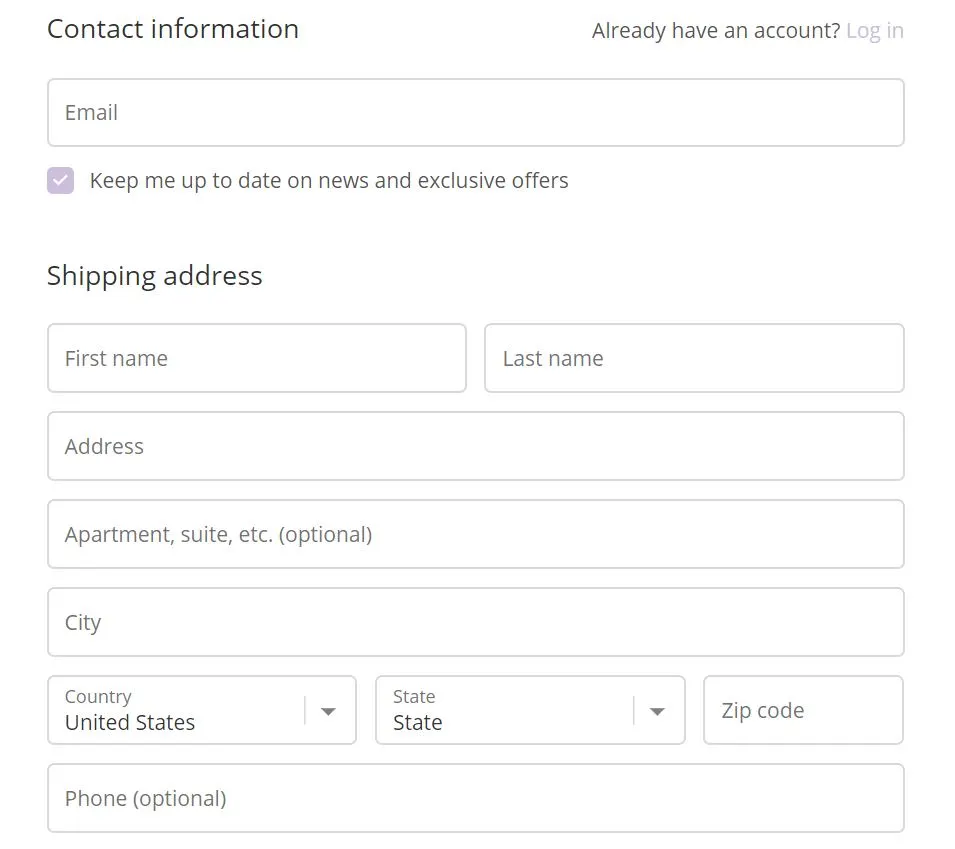This screenshot has width=955, height=849.
Task: Click the City input field
Action: tap(475, 622)
